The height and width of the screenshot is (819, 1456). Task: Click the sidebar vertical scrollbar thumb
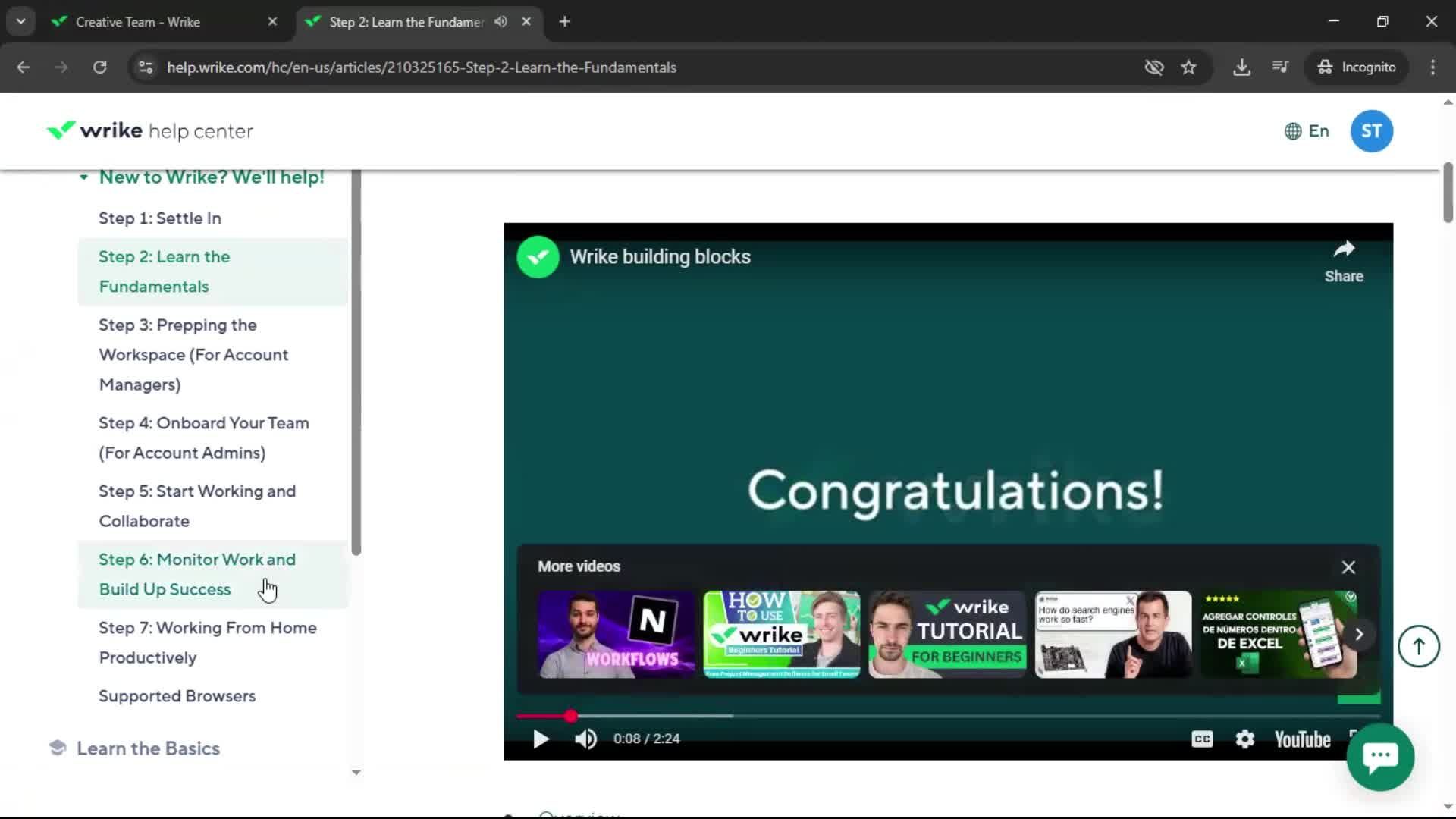pos(356,362)
